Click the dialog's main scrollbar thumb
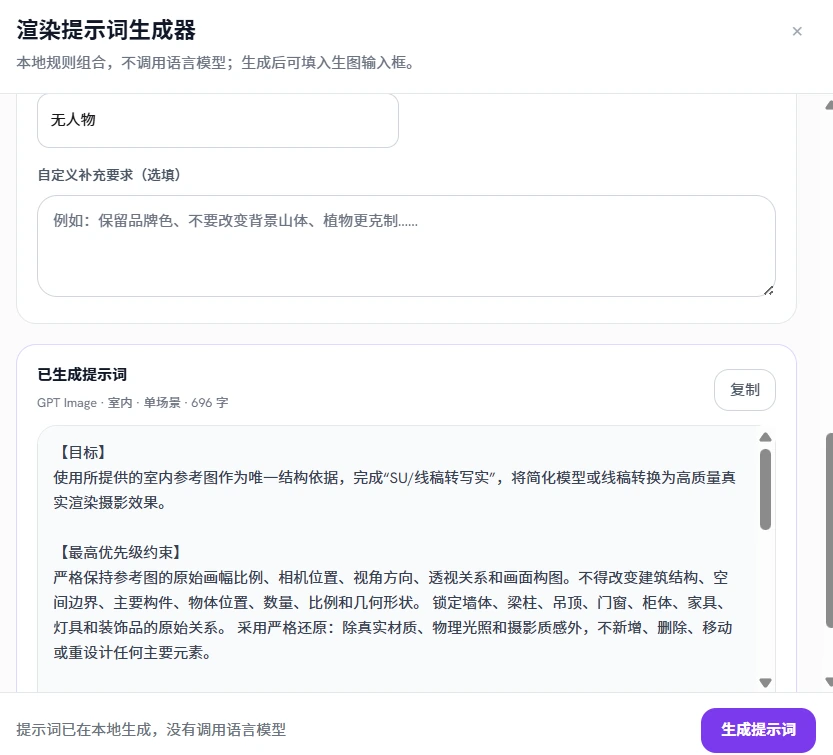Screen dimensions: 833x755 click(x=829, y=530)
